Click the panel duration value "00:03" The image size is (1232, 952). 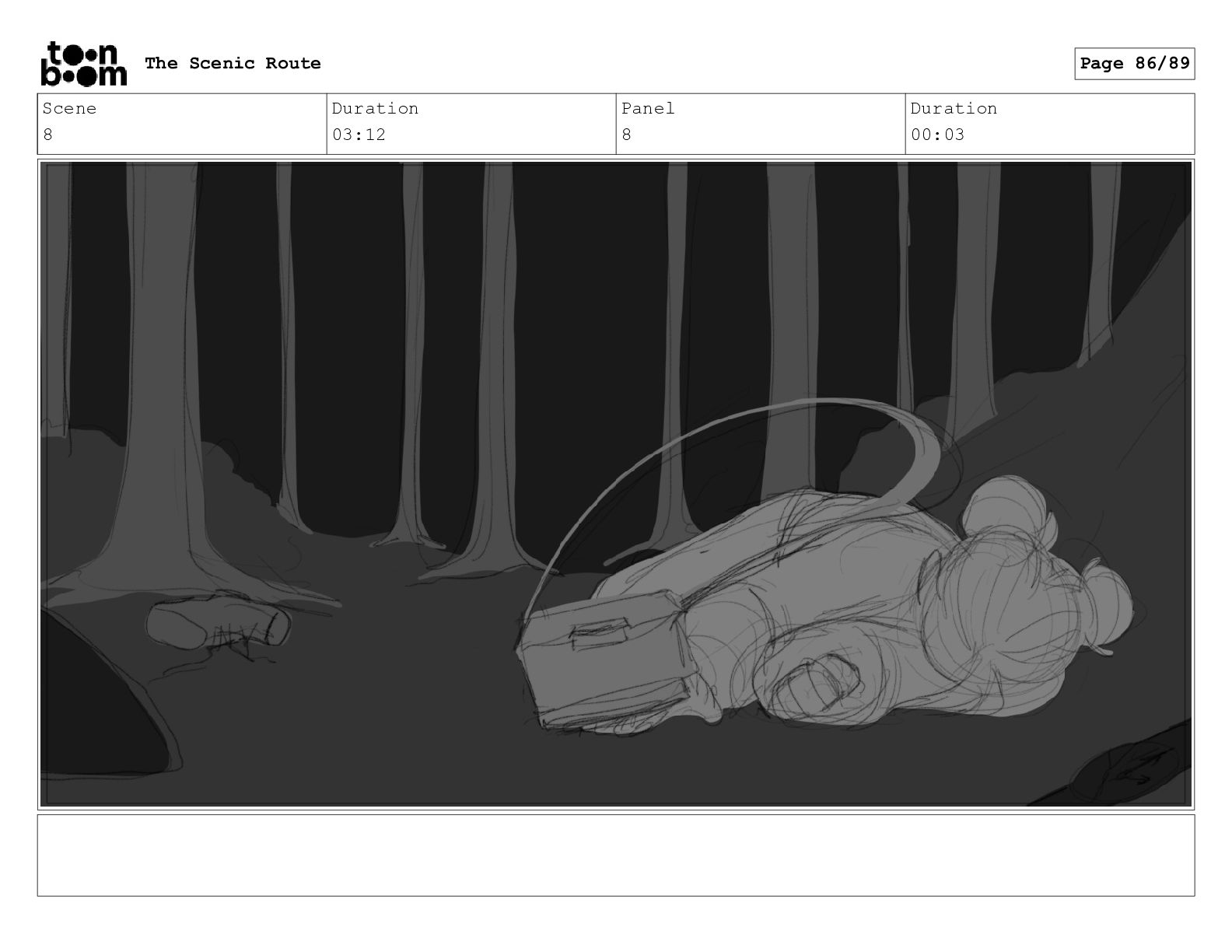tap(938, 135)
